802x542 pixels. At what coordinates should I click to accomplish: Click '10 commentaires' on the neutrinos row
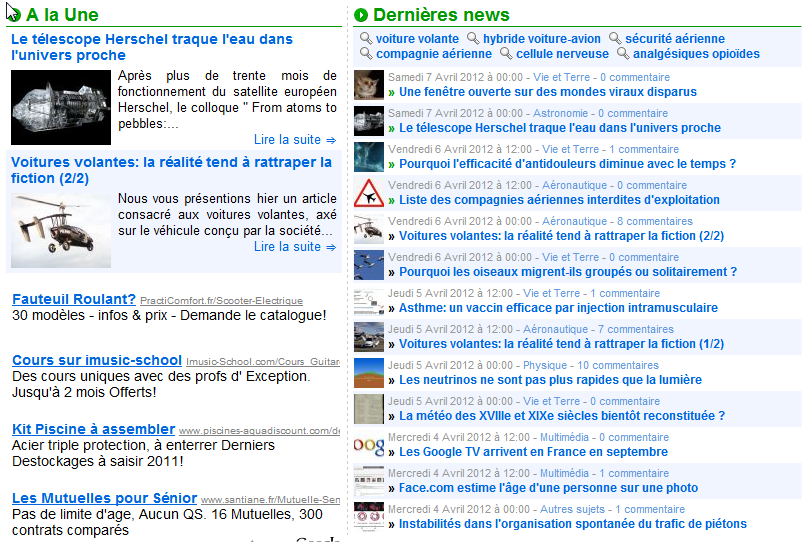(618, 366)
